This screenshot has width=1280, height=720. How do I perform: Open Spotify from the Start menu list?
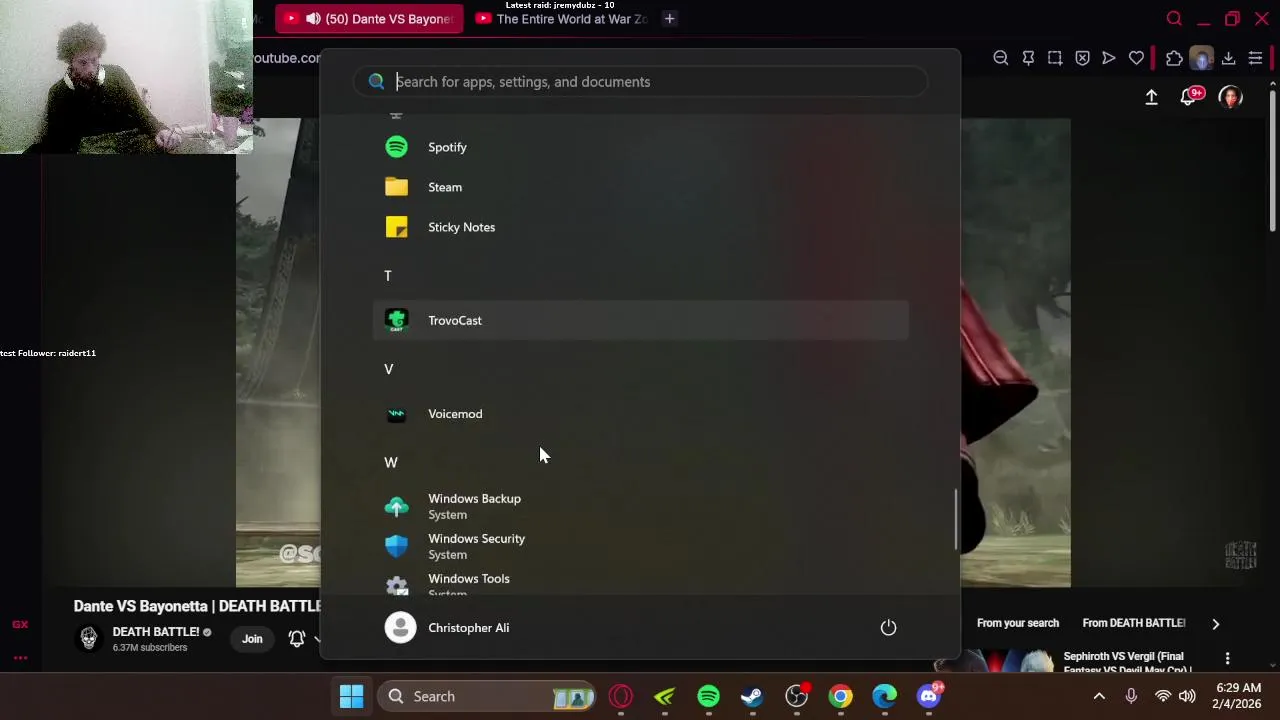(640, 147)
